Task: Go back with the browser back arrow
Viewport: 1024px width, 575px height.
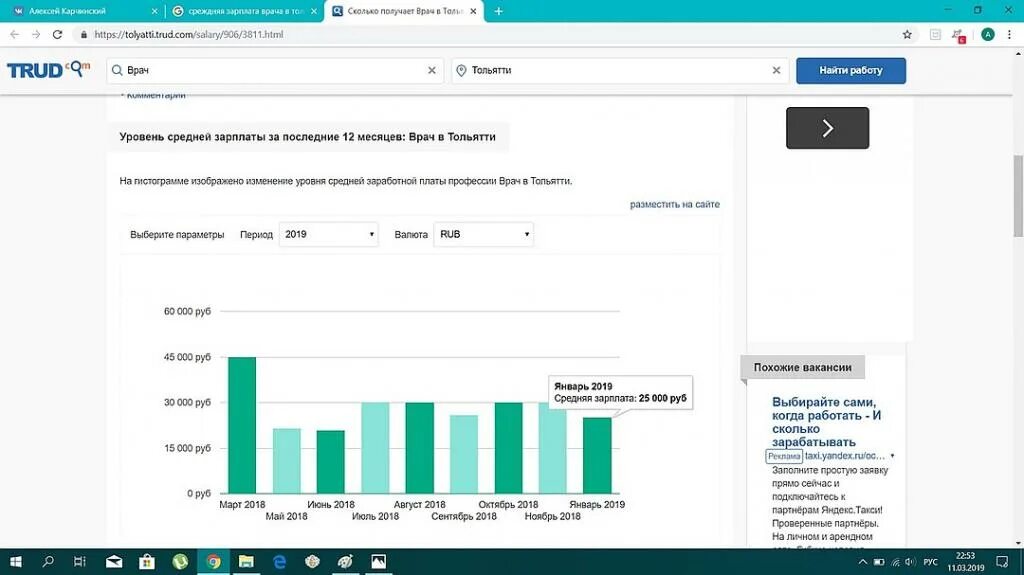Action: click(x=14, y=35)
